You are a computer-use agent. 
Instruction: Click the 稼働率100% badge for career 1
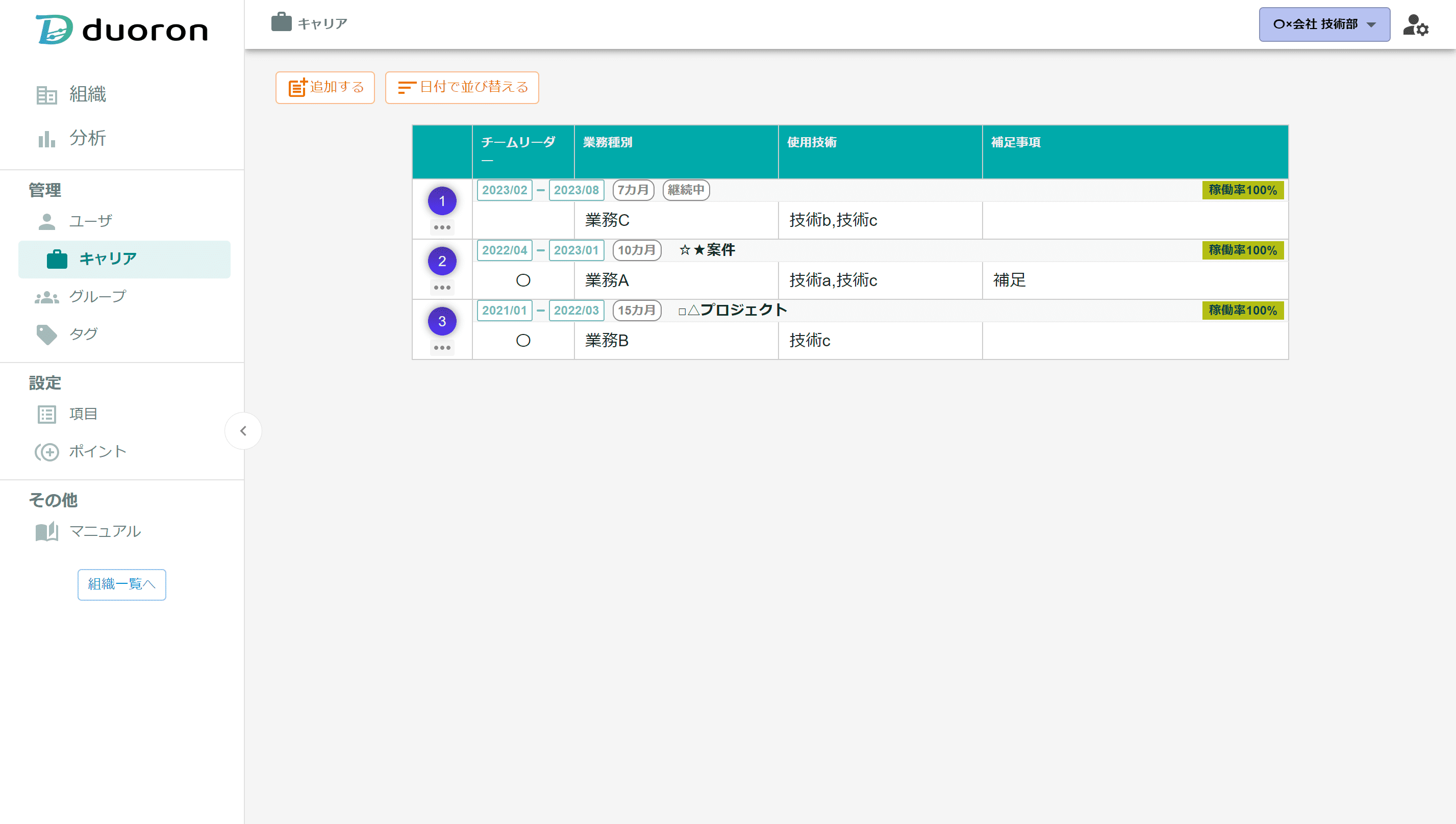tap(1243, 190)
